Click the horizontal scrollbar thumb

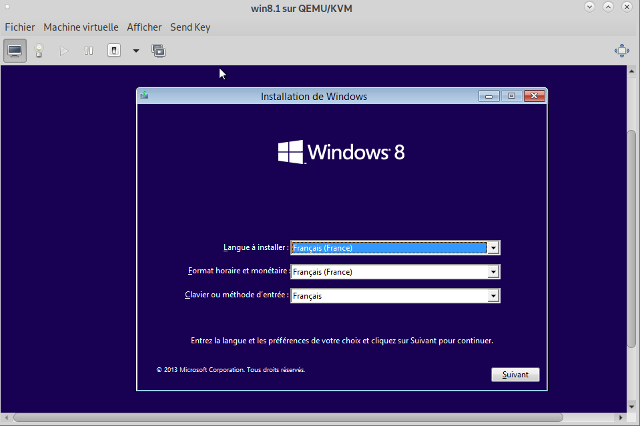[288, 417]
